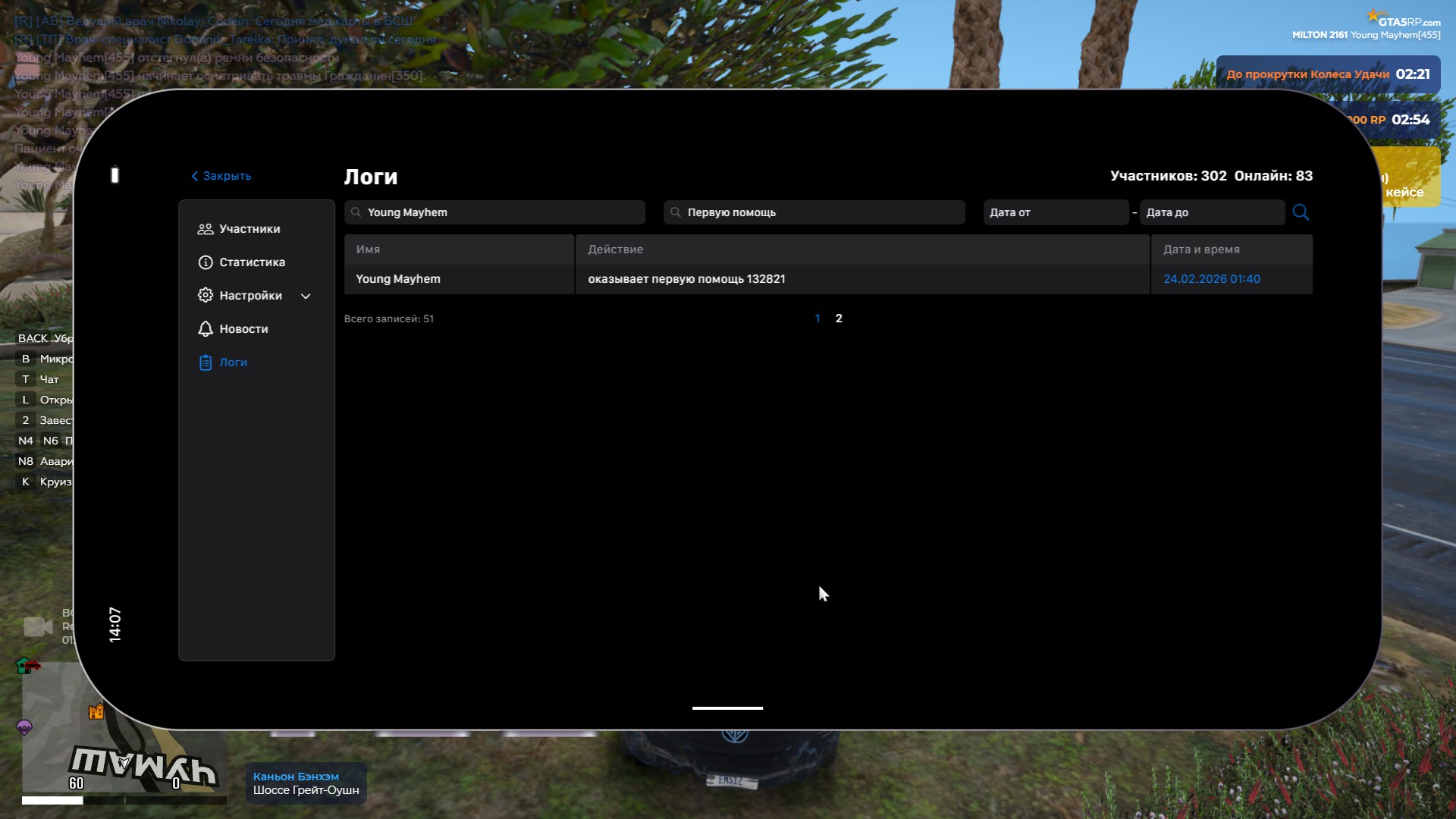Click the house marker on minimap
Viewport: 1456px width, 819px height.
[x=96, y=711]
